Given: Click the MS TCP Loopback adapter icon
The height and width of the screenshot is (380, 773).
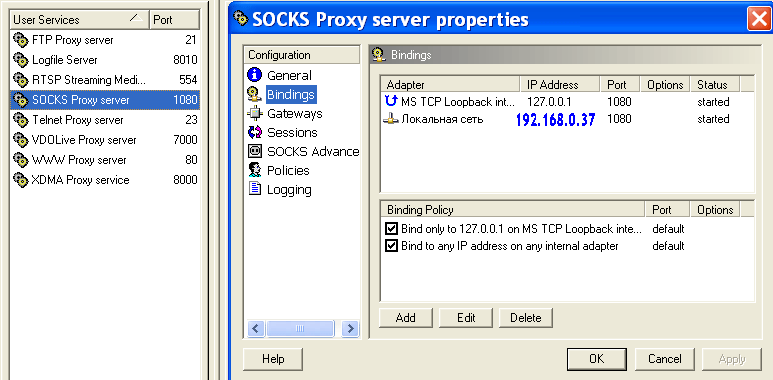Looking at the screenshot, I should [x=391, y=102].
